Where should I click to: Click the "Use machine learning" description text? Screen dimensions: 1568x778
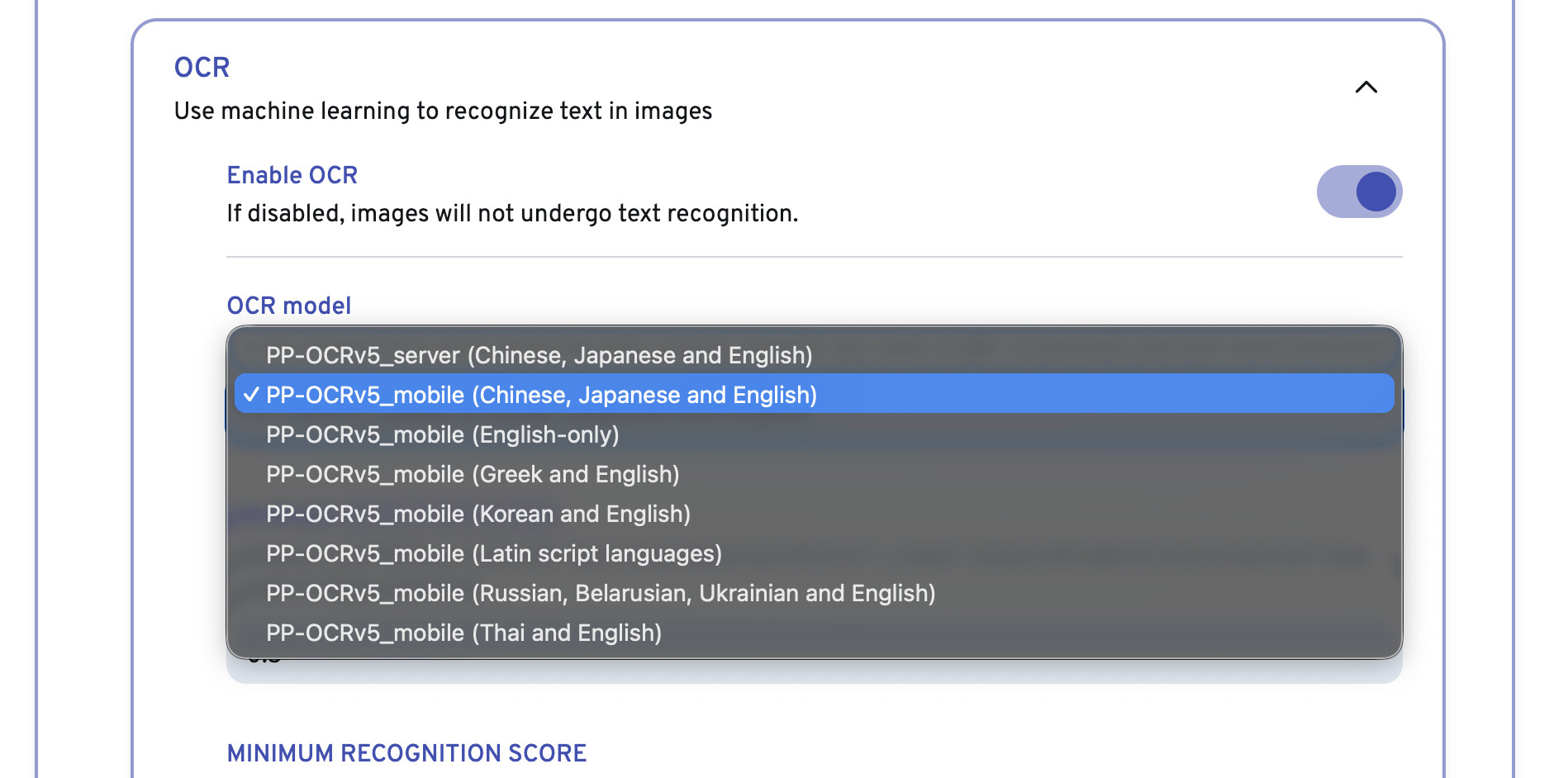coord(443,111)
